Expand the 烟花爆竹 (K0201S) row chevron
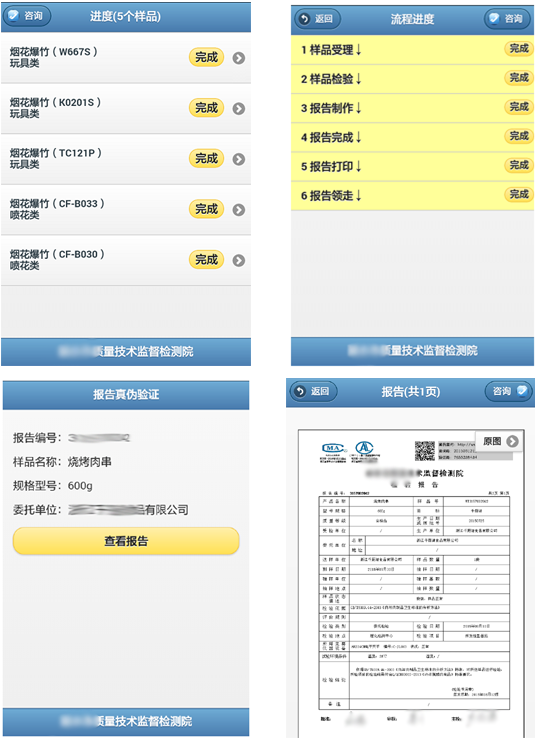This screenshot has width=535, height=739. coord(239,108)
